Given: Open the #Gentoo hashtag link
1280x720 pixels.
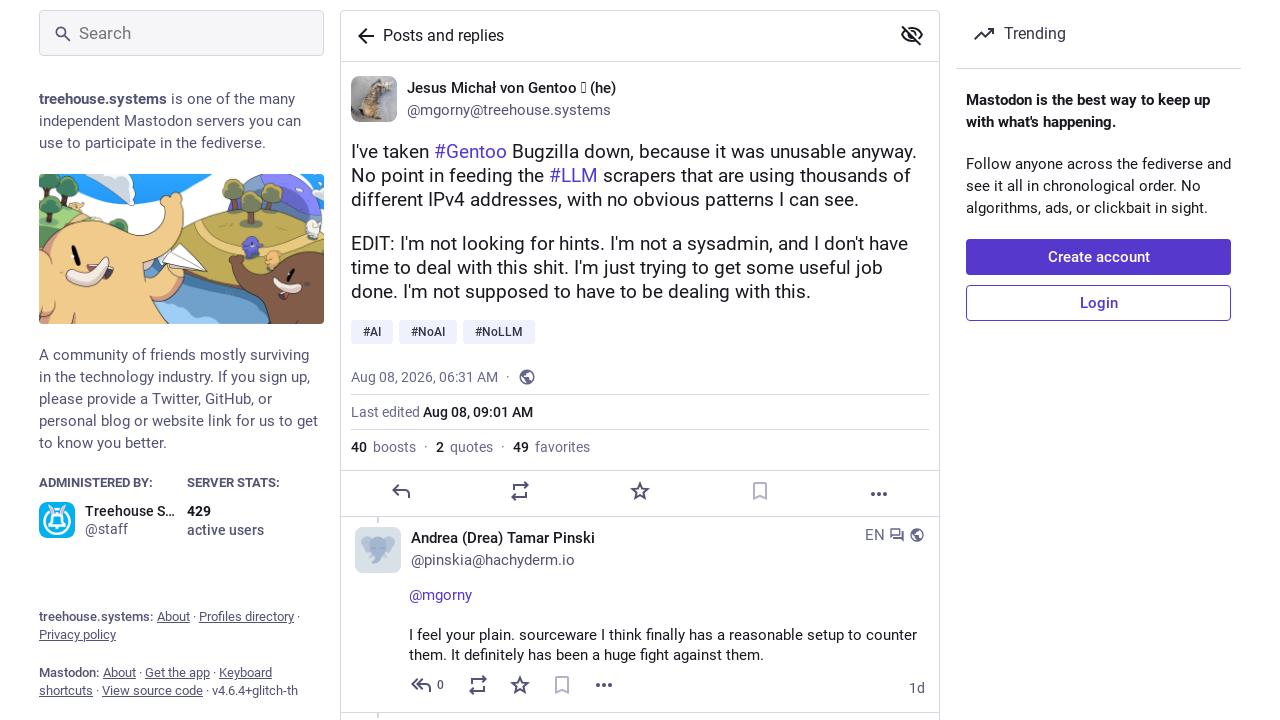Looking at the screenshot, I should point(470,152).
